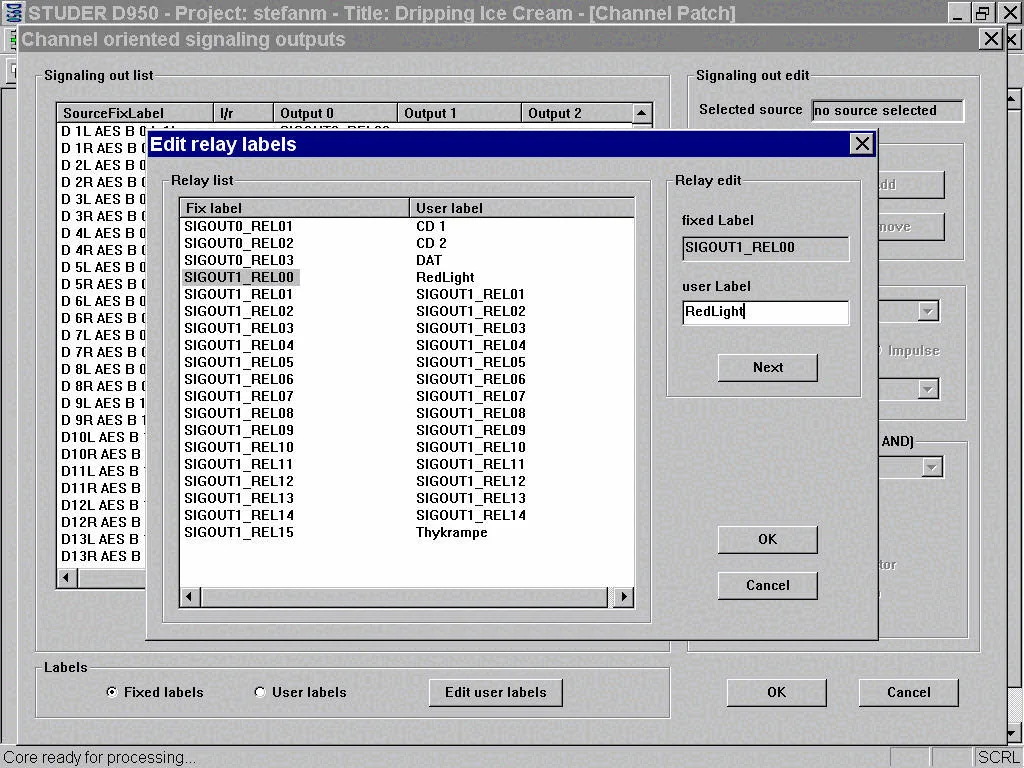Click relay list scrollbar right arrow

624,596
